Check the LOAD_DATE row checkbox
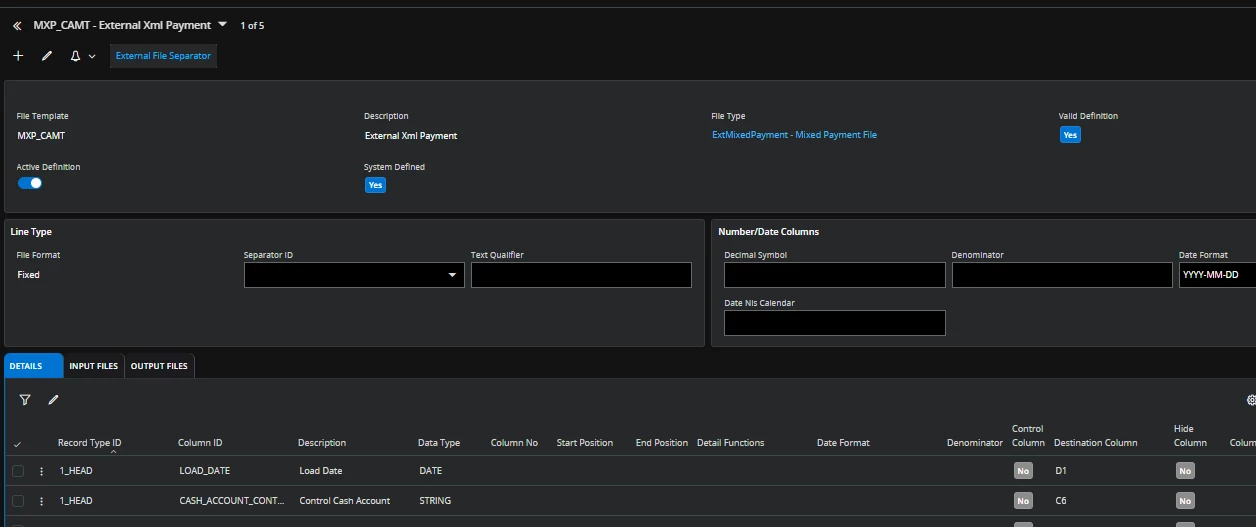This screenshot has width=1256, height=527. pos(18,471)
